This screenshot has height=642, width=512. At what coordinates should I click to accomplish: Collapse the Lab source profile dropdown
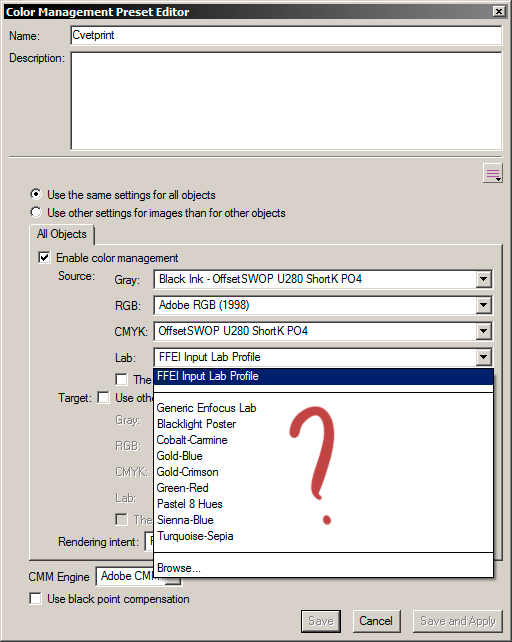484,357
